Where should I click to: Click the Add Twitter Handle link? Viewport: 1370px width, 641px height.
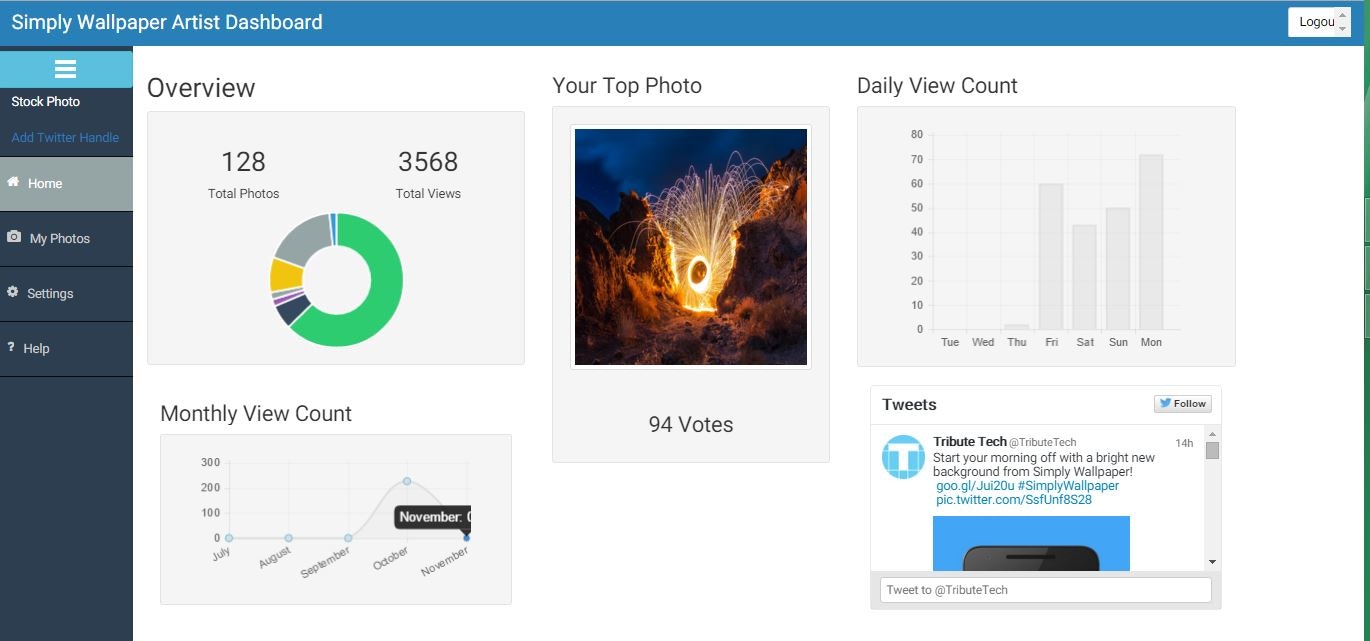[x=65, y=138]
